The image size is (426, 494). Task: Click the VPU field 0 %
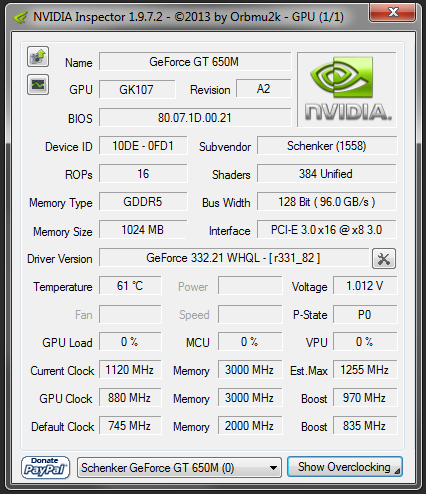(x=365, y=342)
